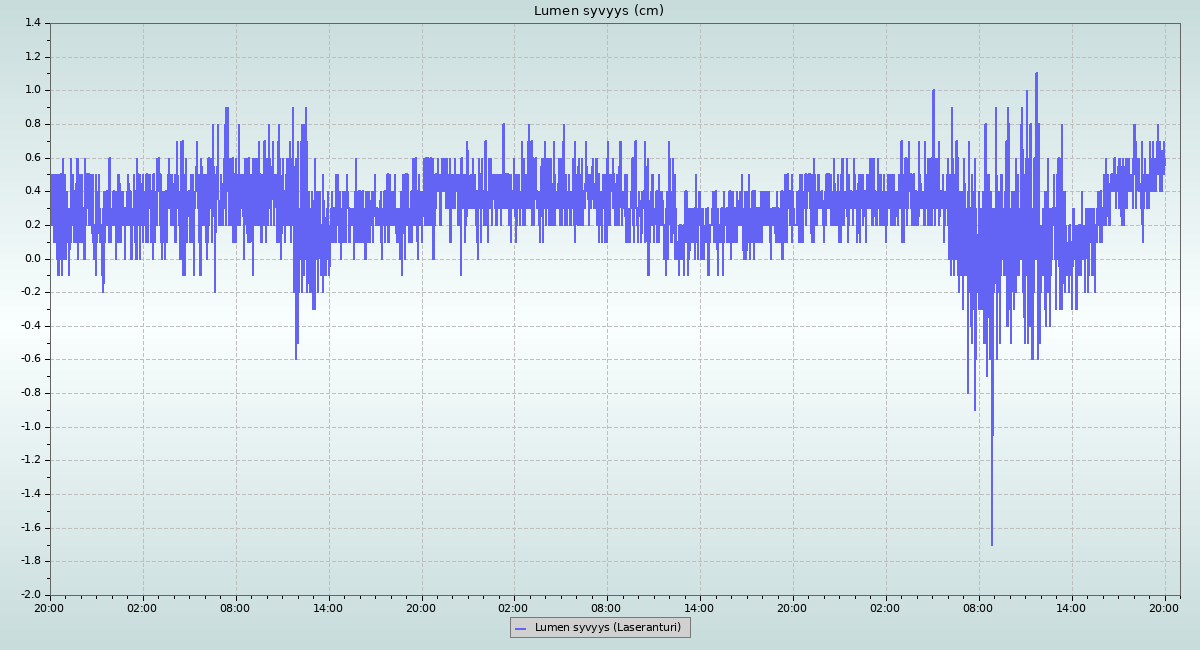
Task: Click the chart title "Lumen syvyys (cm)"
Action: 598,11
